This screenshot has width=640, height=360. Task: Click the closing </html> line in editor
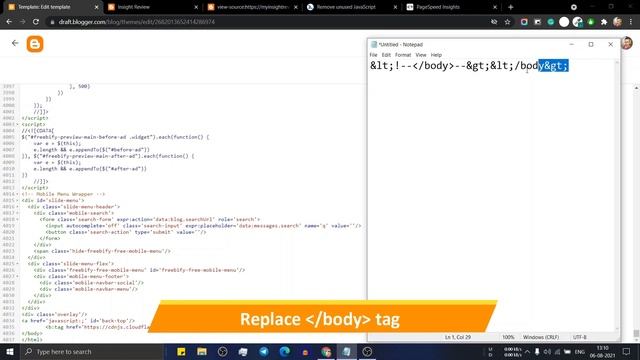coord(32,340)
